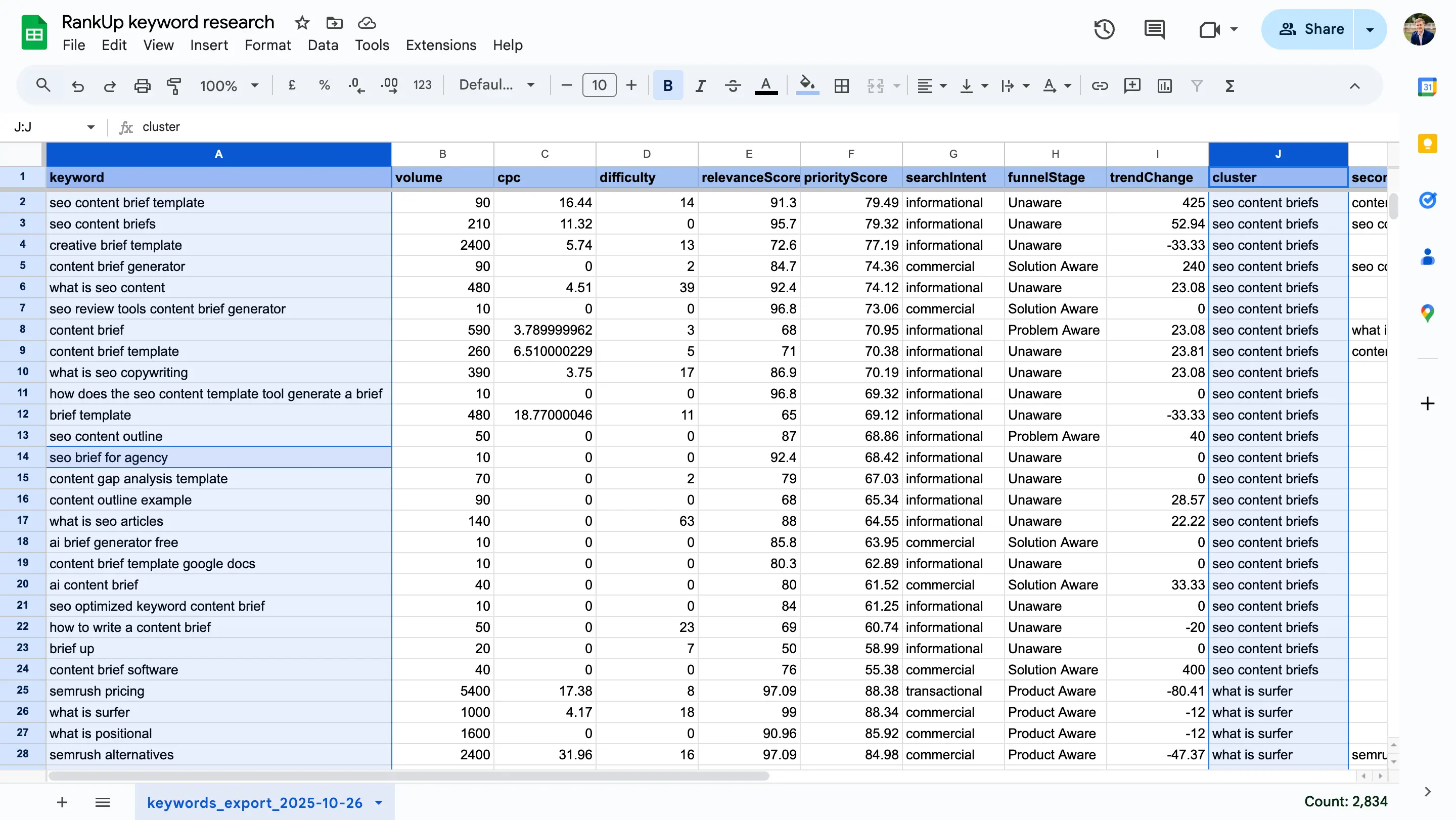The width and height of the screenshot is (1456, 820).
Task: Click the insert chart icon
Action: click(x=1164, y=86)
